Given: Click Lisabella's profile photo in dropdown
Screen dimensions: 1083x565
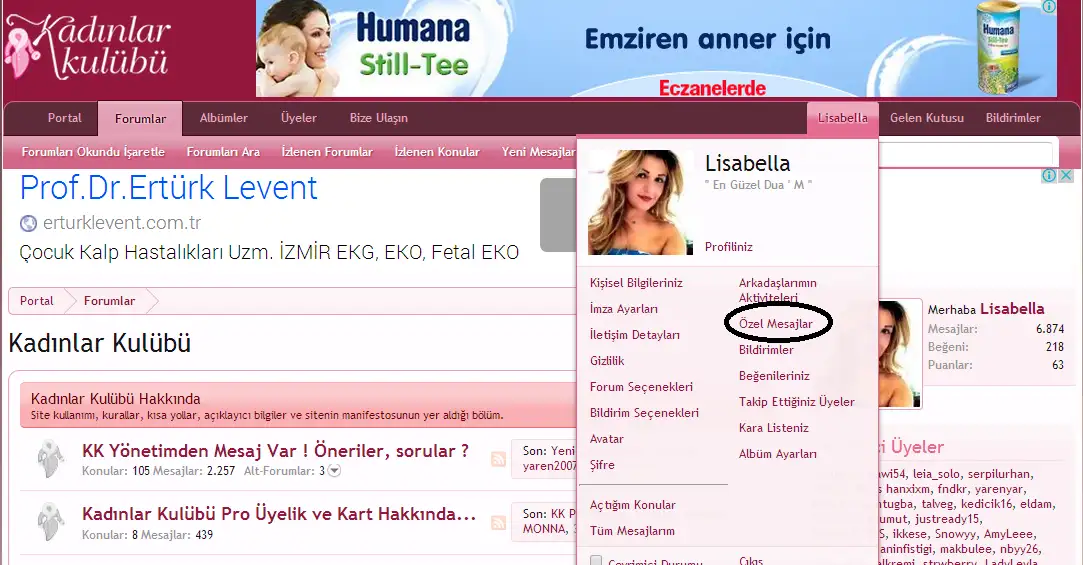Looking at the screenshot, I should [x=641, y=203].
